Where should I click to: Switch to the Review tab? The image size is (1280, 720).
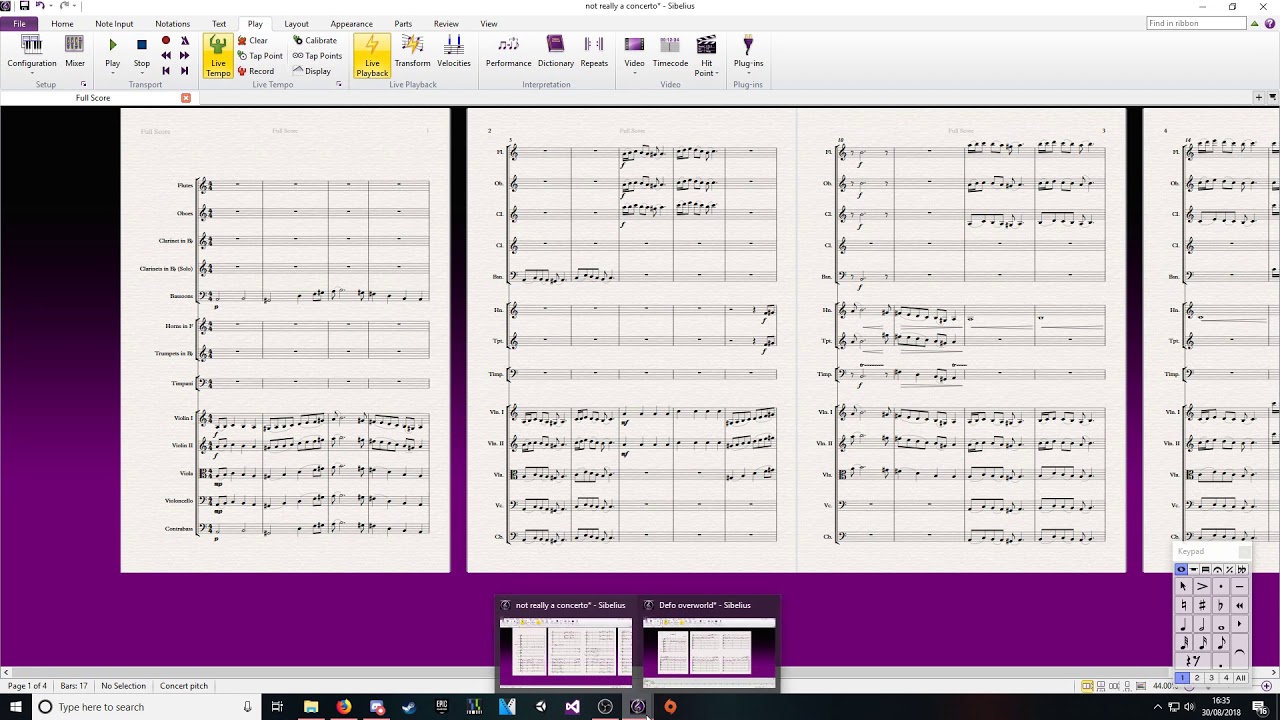pos(446,24)
